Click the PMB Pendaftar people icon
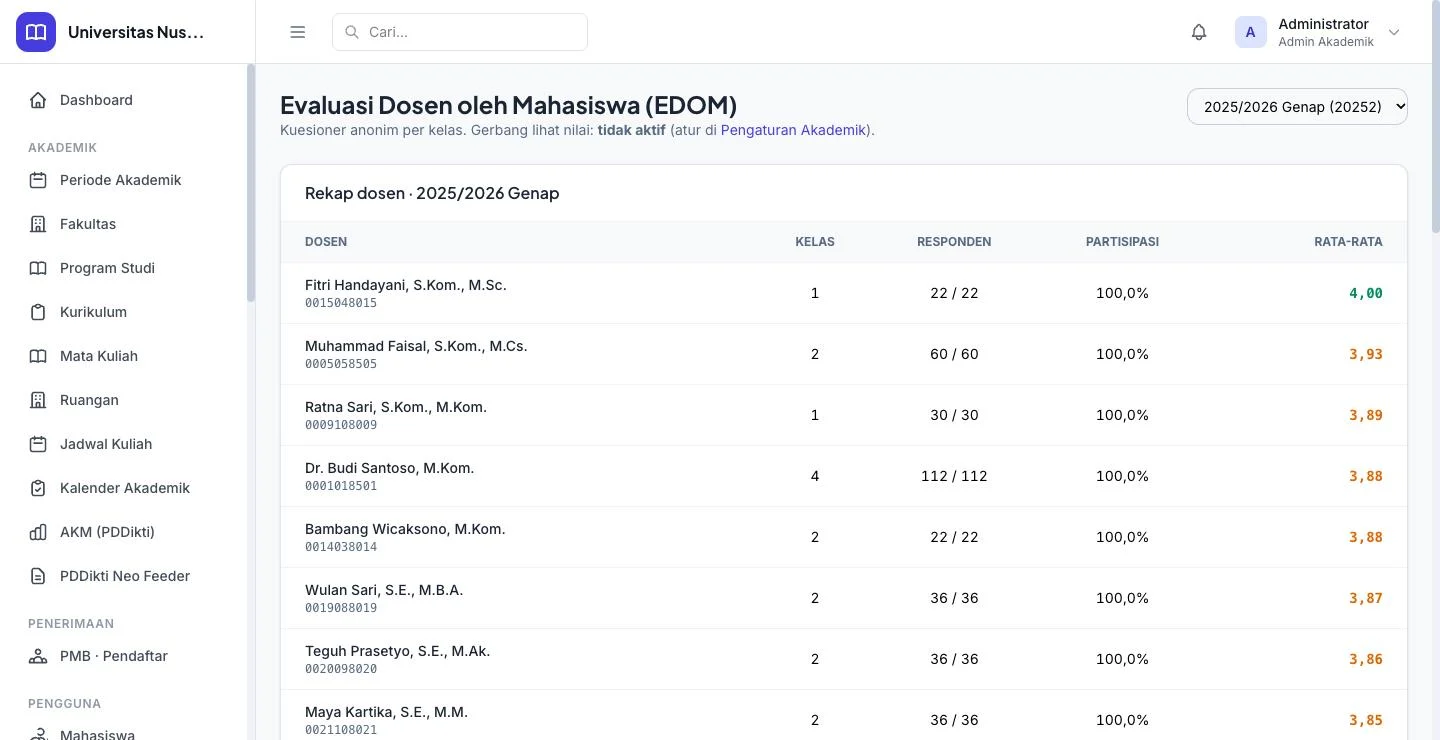The width and height of the screenshot is (1440, 740). (x=38, y=656)
